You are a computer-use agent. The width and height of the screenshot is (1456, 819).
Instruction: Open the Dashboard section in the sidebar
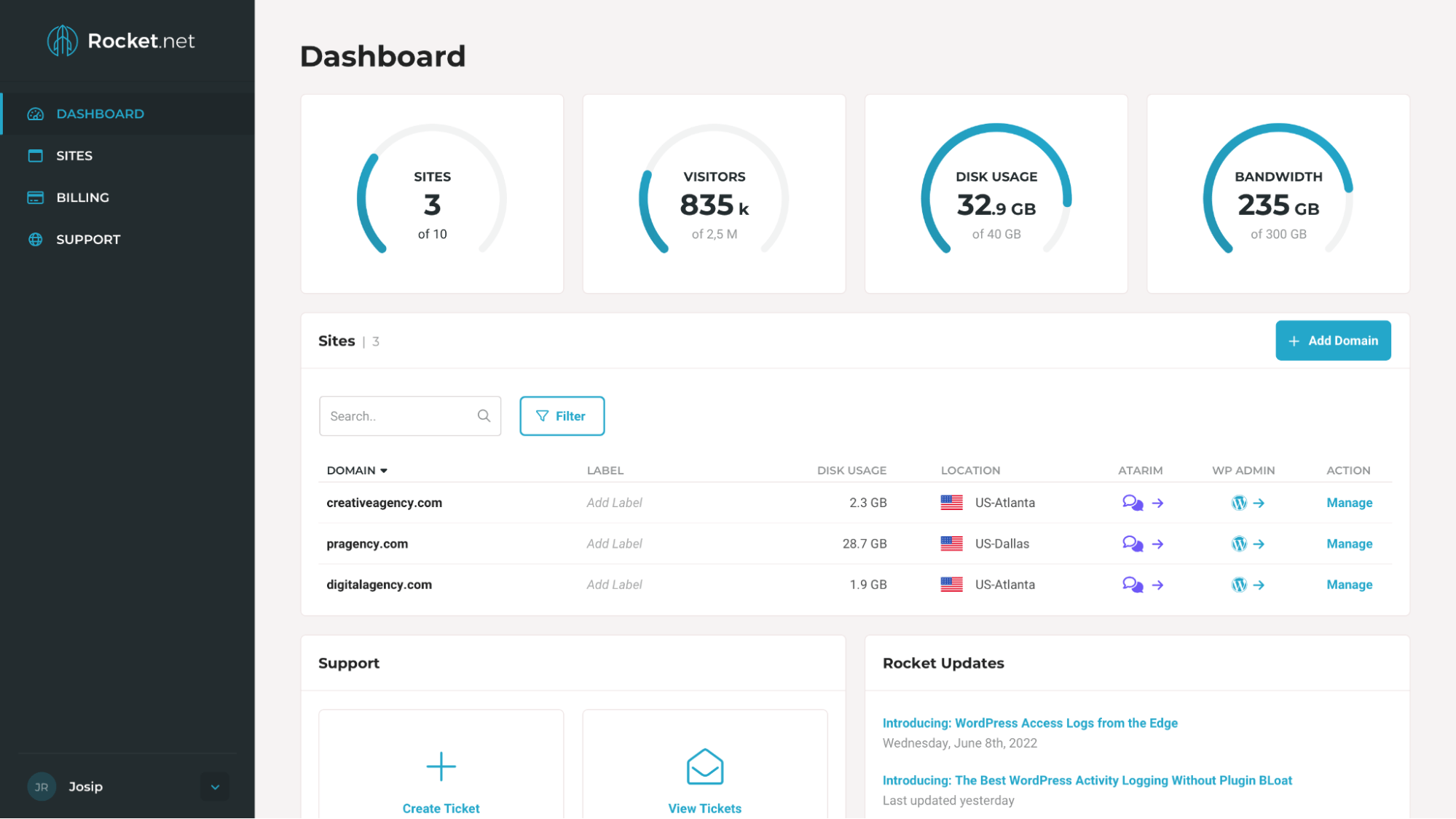[x=100, y=114]
